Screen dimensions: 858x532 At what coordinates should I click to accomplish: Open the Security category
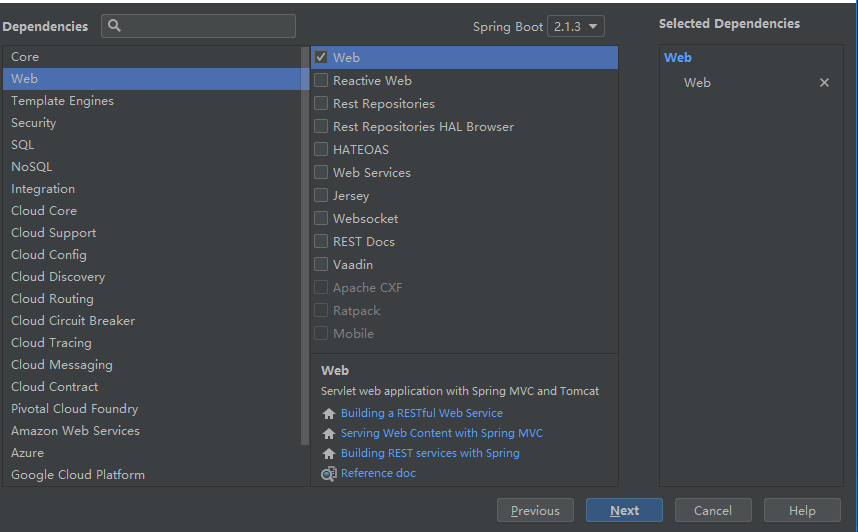coord(152,123)
